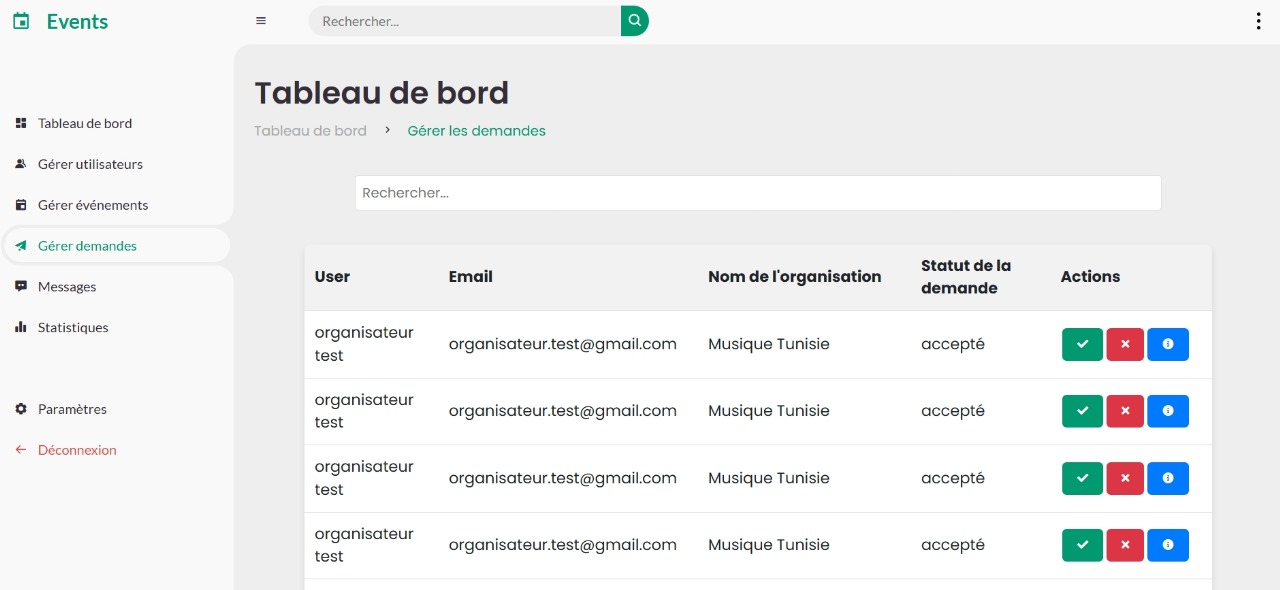The height and width of the screenshot is (590, 1280).
Task: Toggle the sidebar with the hamburger icon
Action: tap(261, 21)
